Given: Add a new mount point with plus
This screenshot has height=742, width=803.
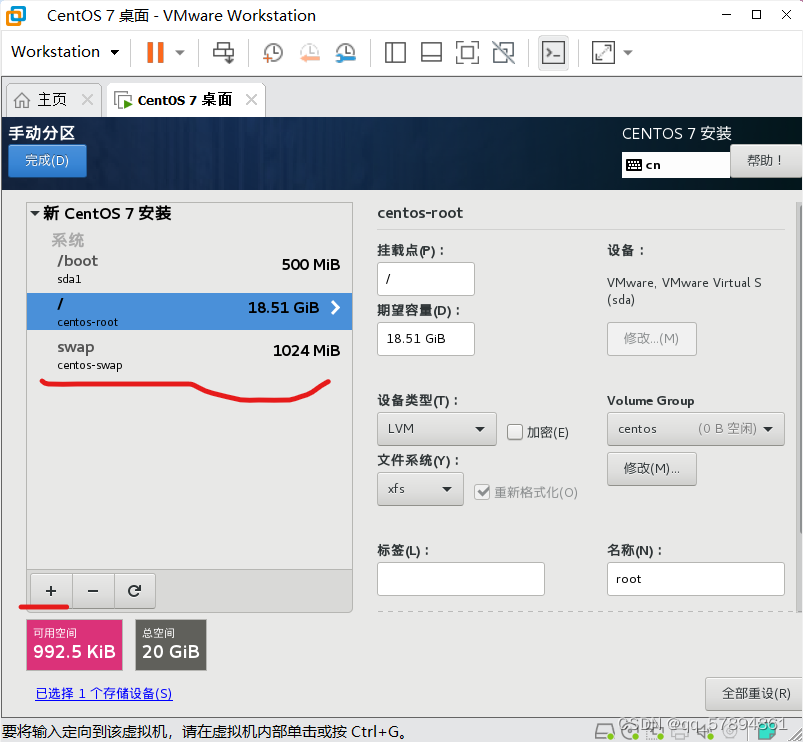Looking at the screenshot, I should click(x=51, y=591).
